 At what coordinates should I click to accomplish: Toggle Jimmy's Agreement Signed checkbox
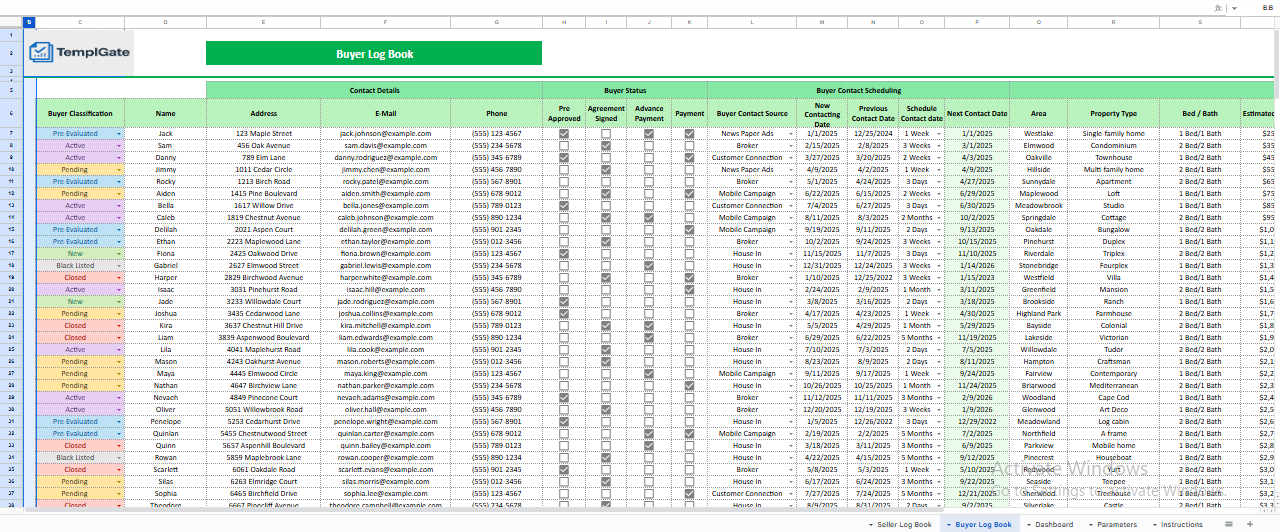click(x=606, y=169)
